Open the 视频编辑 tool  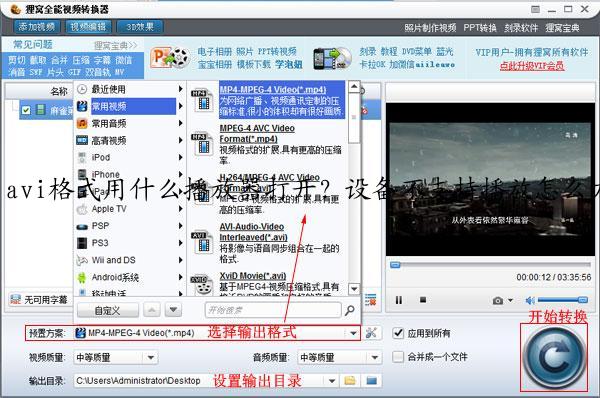[x=88, y=27]
